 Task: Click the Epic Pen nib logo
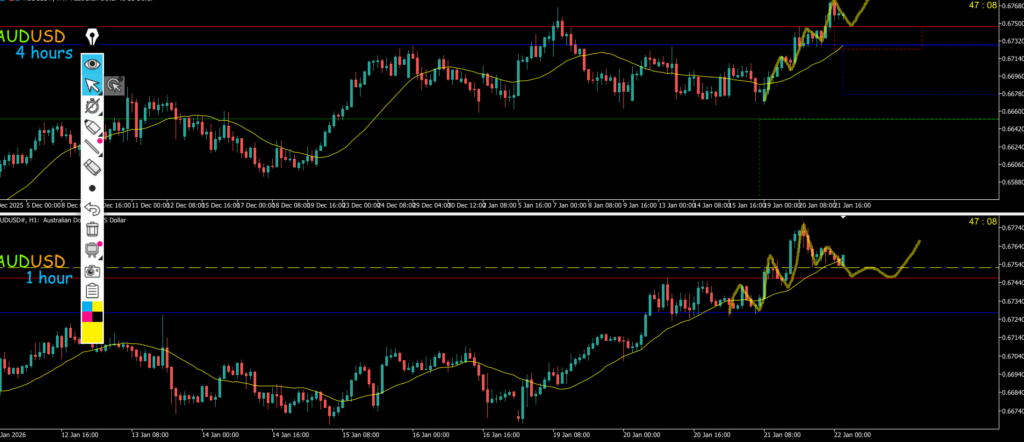click(x=92, y=37)
